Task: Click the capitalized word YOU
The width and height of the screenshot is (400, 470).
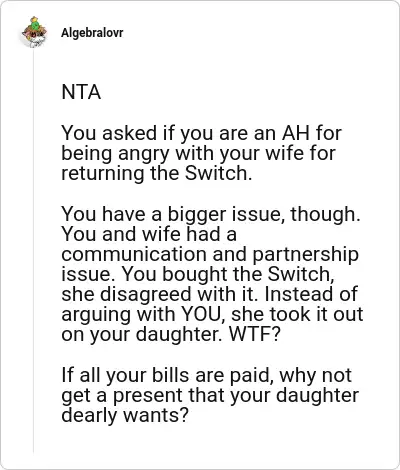Action: coord(202,314)
